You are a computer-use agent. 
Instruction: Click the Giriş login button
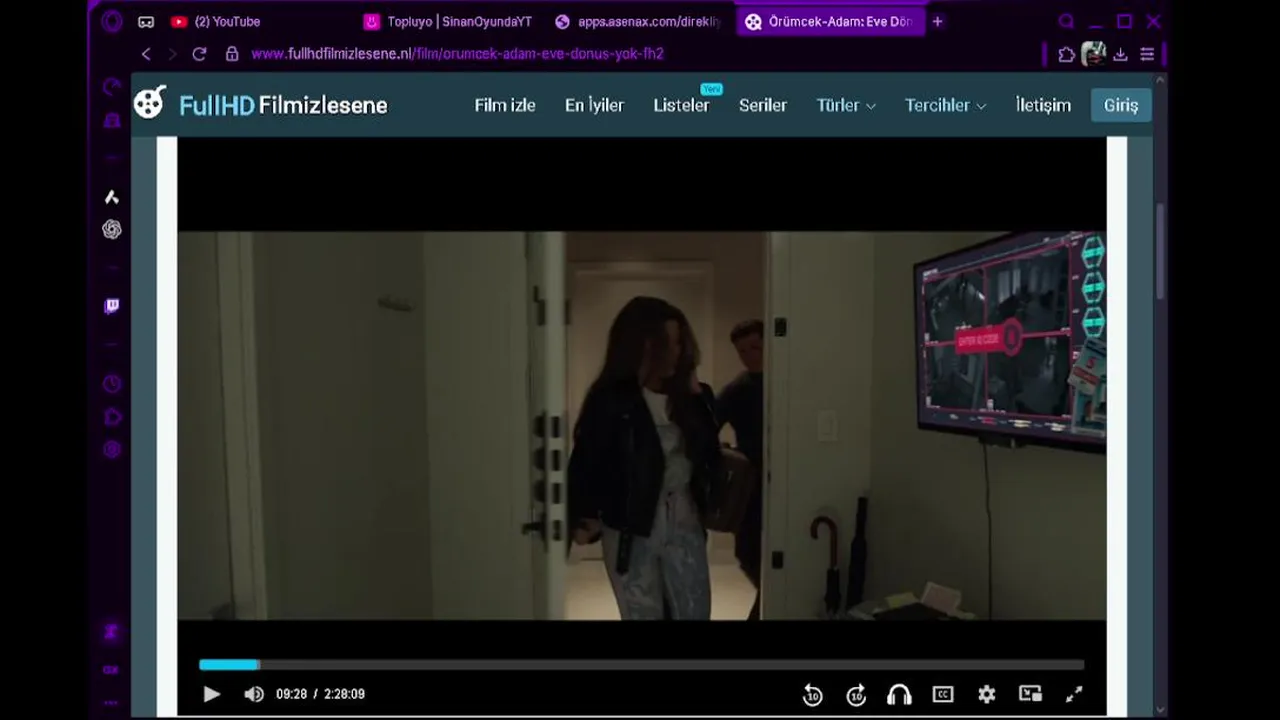coord(1121,105)
